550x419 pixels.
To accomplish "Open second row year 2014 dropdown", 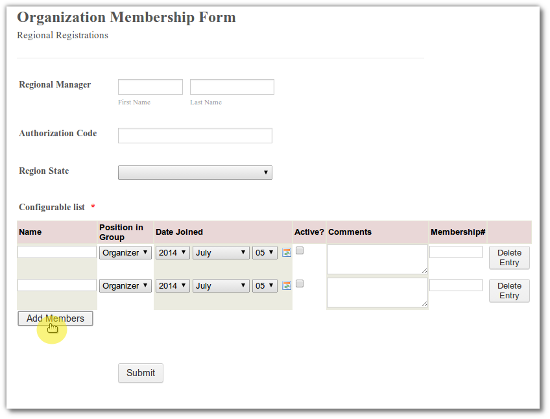I will (x=173, y=286).
